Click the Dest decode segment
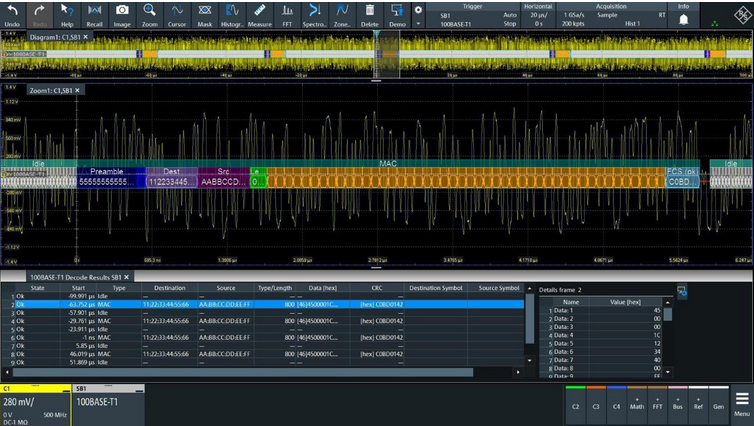The image size is (754, 426). pos(172,177)
